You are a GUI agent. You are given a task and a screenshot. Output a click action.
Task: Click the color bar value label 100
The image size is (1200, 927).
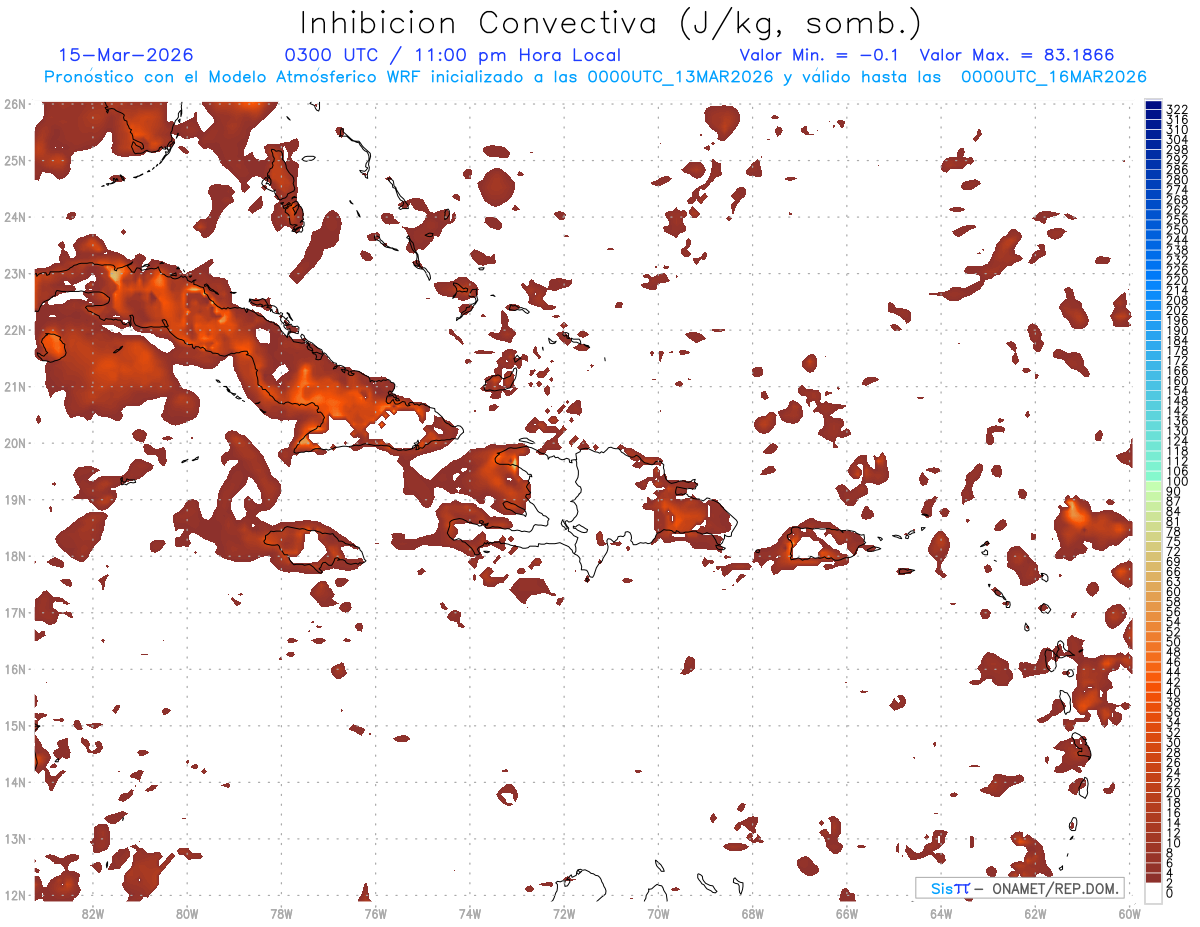point(1176,483)
